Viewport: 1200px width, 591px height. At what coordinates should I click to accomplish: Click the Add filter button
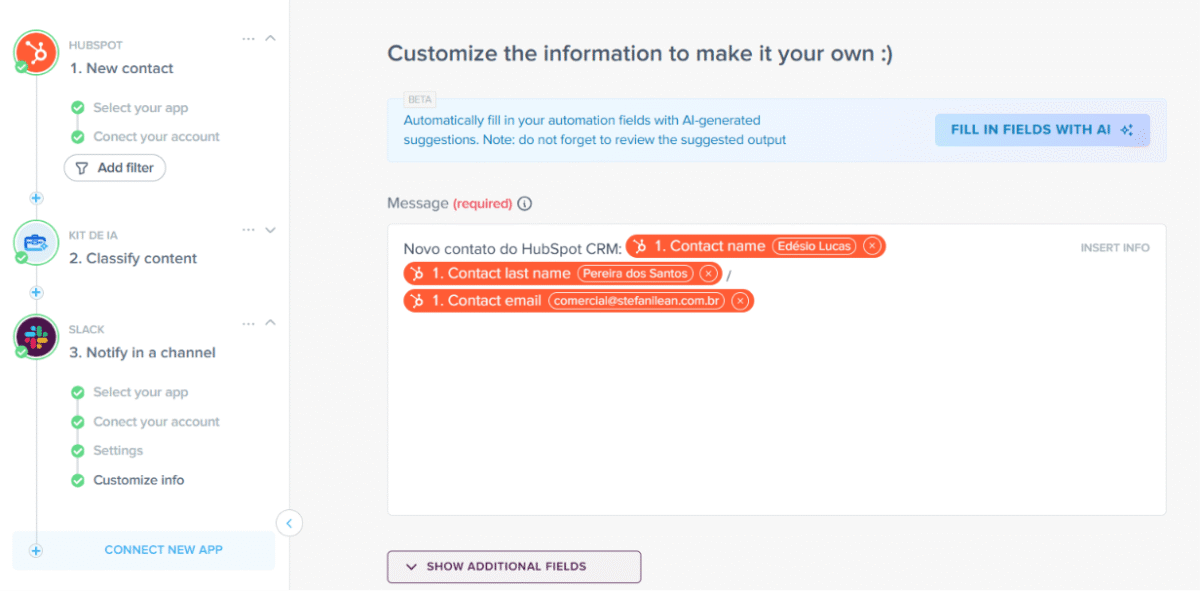point(115,168)
